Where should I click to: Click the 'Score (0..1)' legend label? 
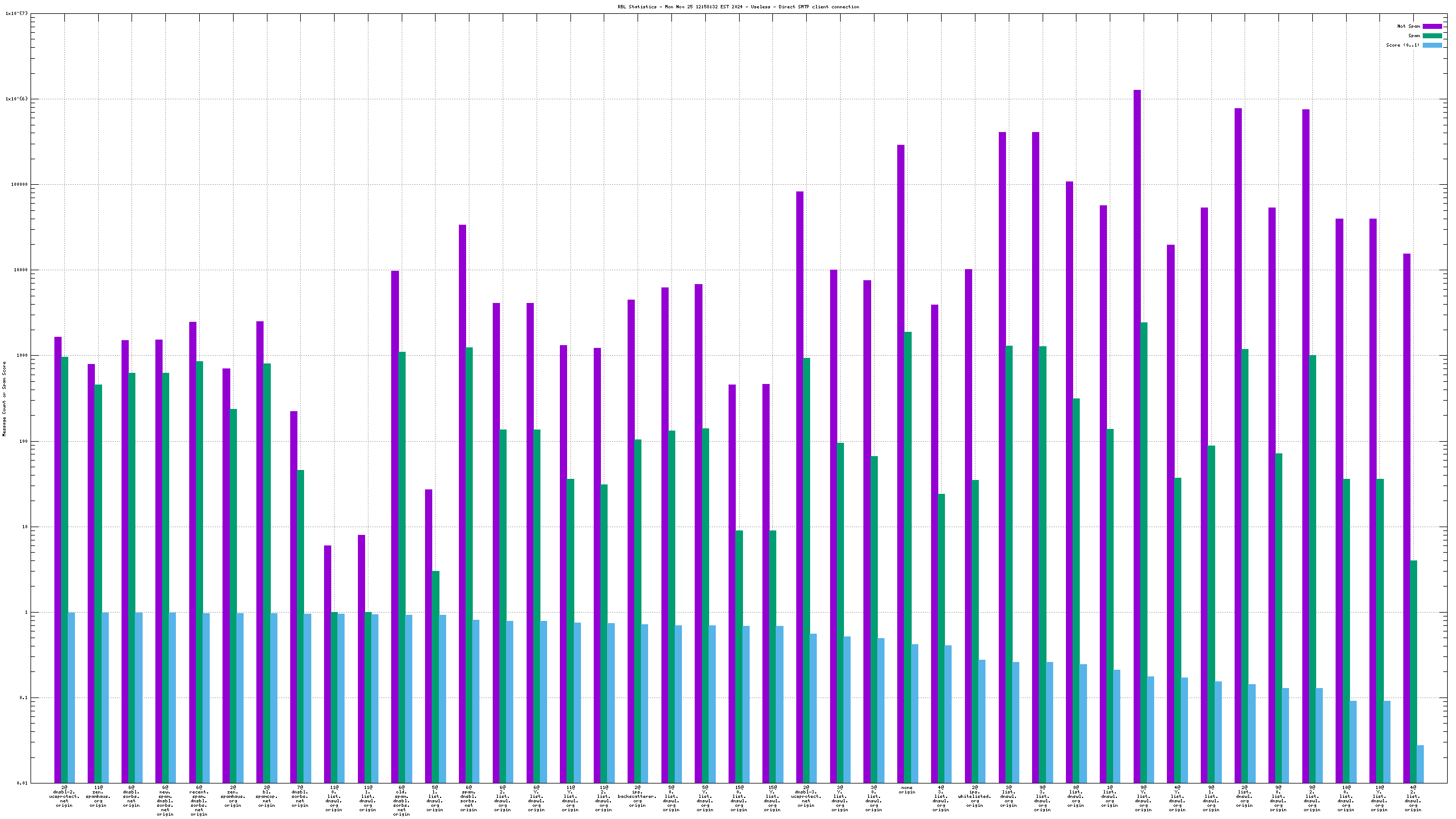[x=1402, y=45]
